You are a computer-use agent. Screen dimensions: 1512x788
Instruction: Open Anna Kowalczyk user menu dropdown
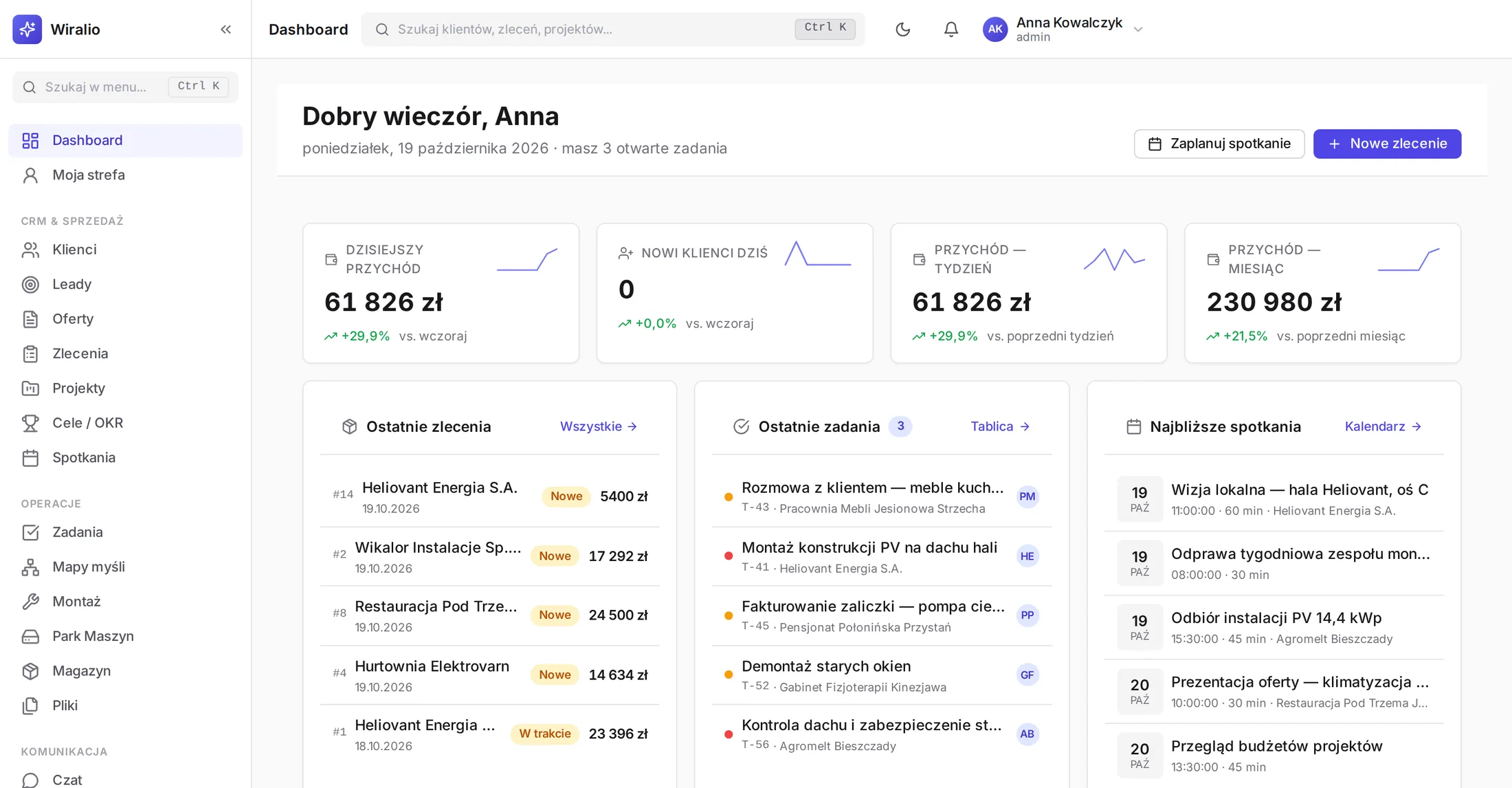pos(1063,29)
